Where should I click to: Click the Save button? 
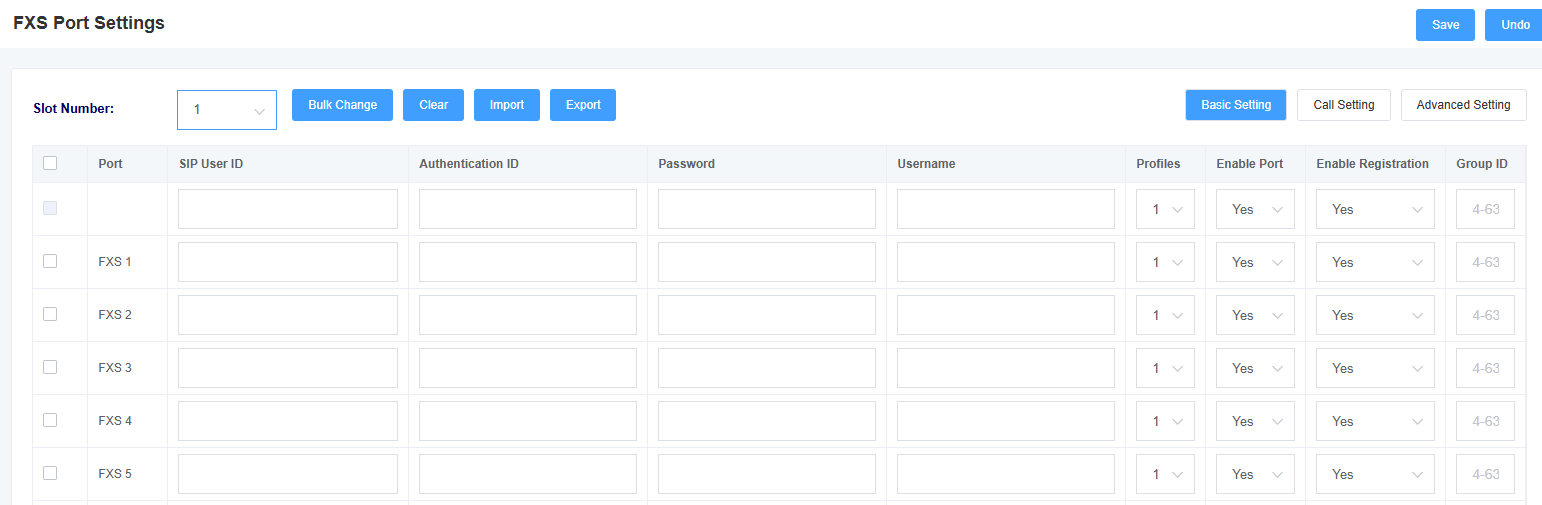(1445, 25)
